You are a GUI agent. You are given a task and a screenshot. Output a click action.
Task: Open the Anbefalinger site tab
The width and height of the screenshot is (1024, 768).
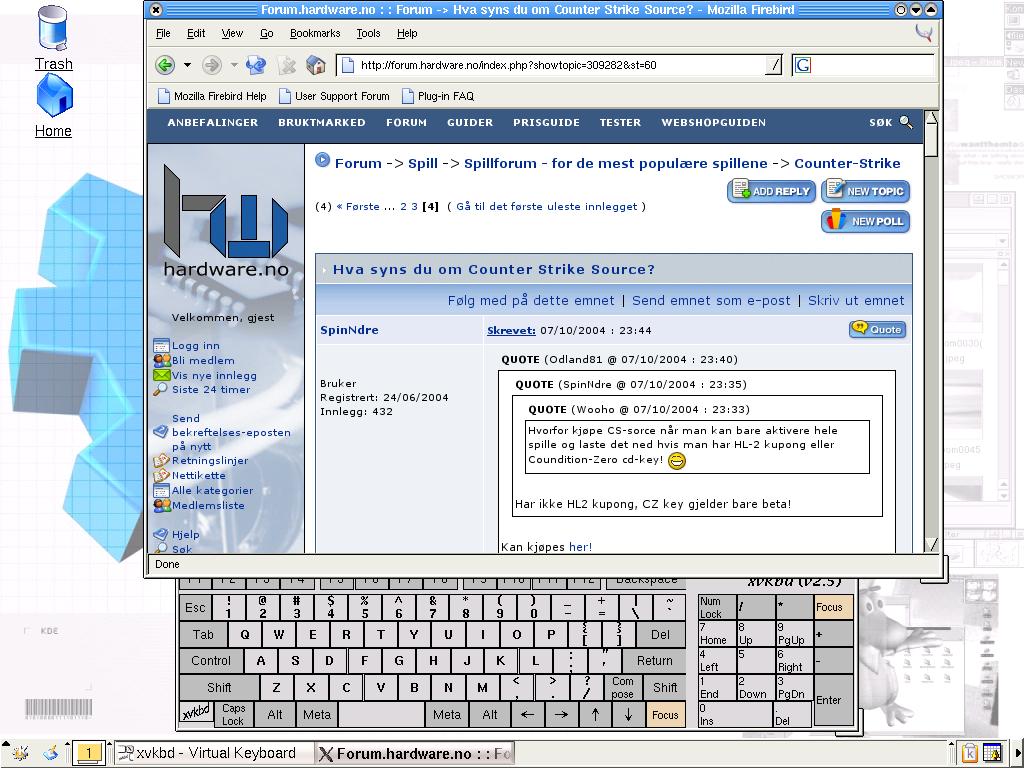(x=213, y=122)
